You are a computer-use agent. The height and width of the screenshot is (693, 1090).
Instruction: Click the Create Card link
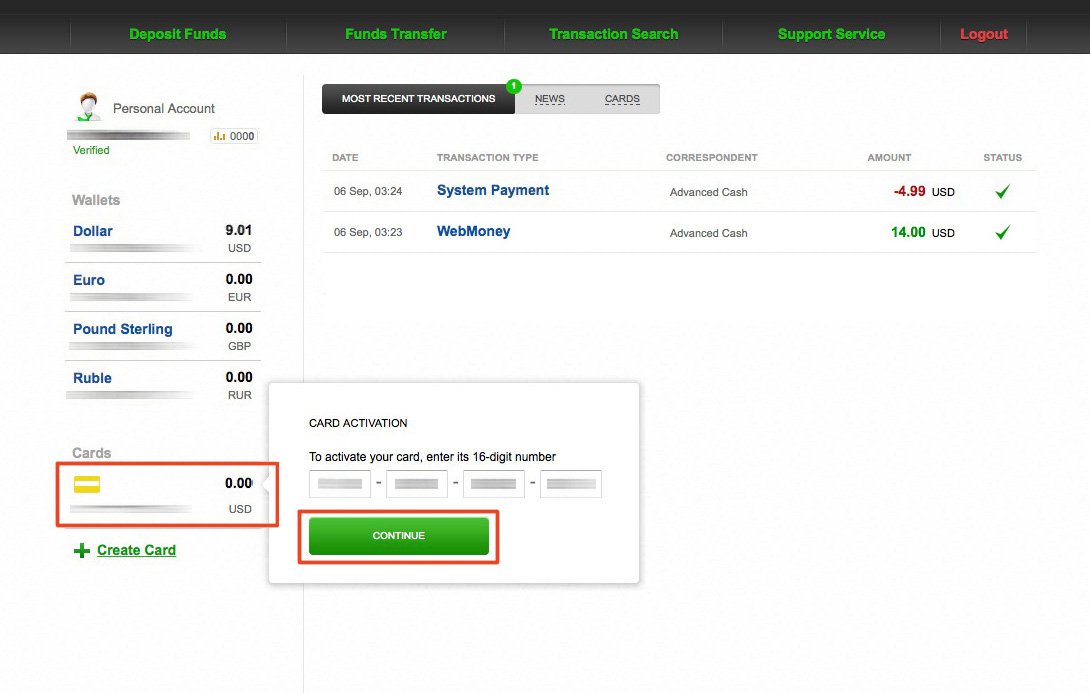pos(136,550)
